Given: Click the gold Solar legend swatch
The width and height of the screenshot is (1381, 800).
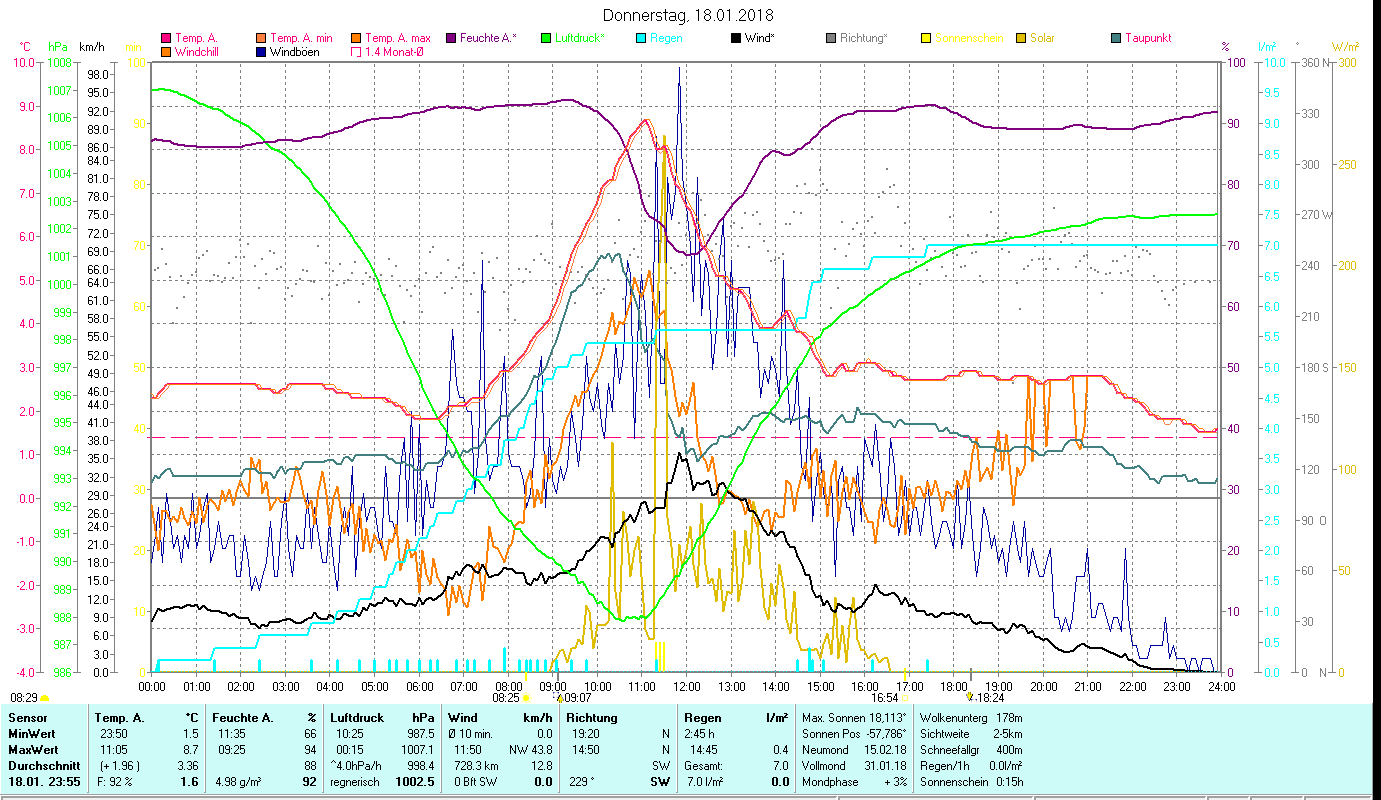Looking at the screenshot, I should tap(1021, 38).
